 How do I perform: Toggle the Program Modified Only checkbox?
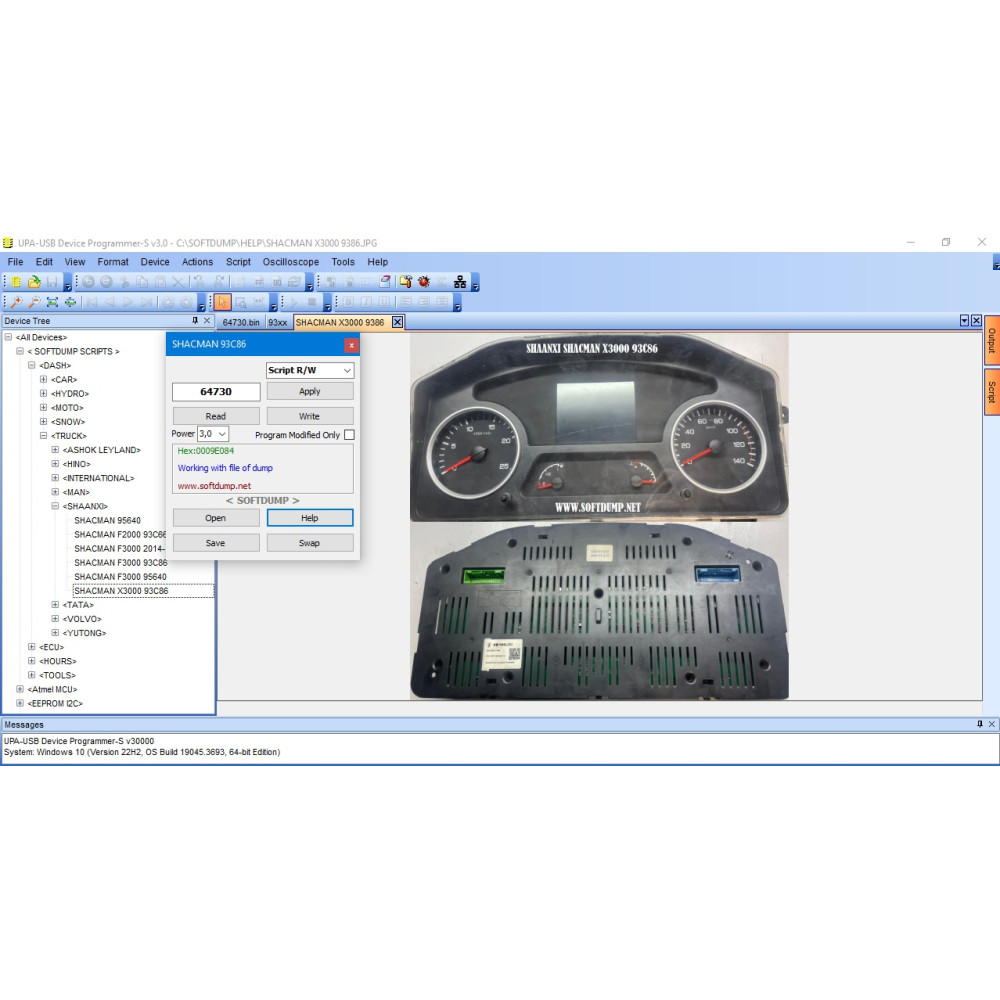click(349, 435)
